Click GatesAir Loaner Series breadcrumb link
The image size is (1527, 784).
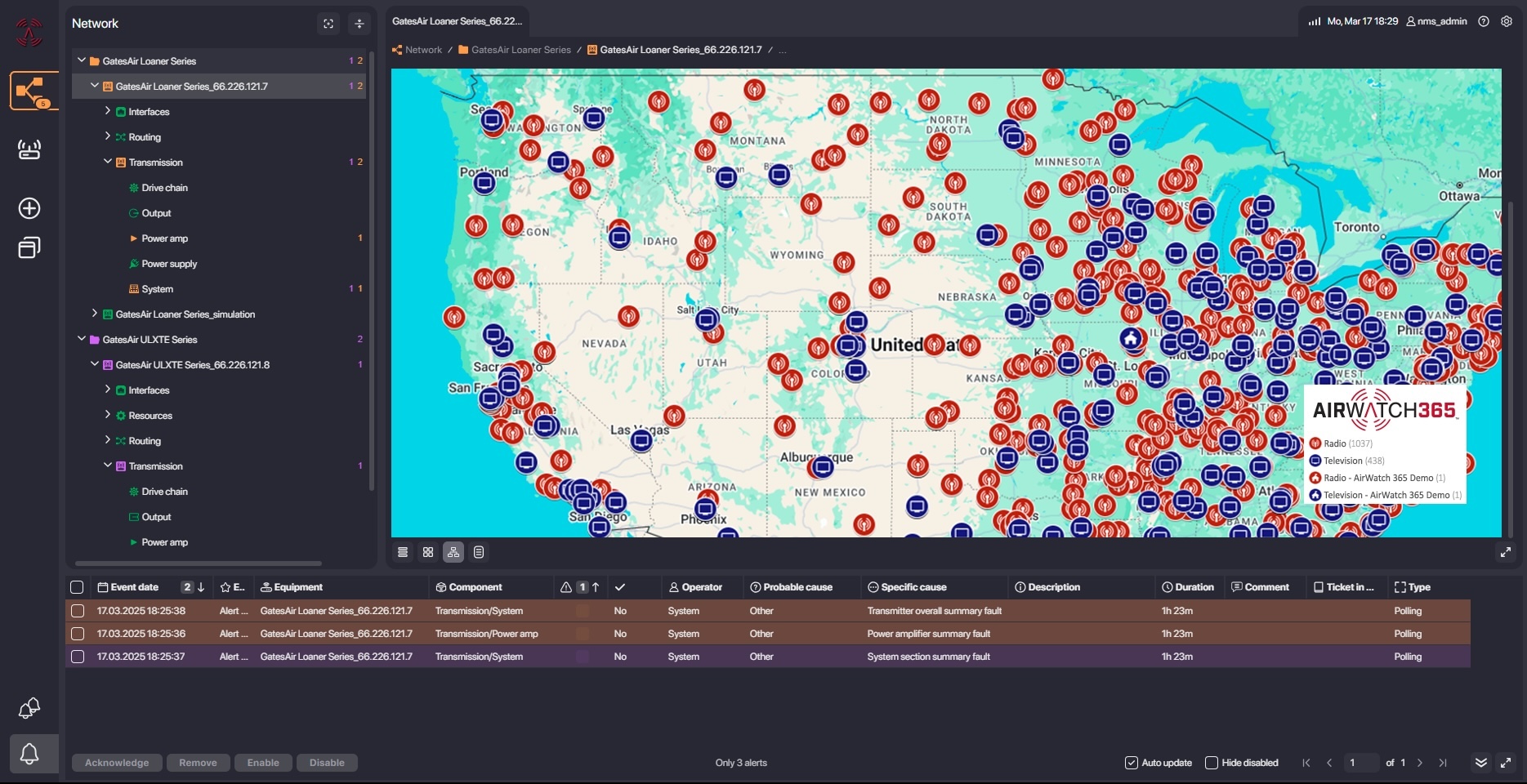pos(520,50)
